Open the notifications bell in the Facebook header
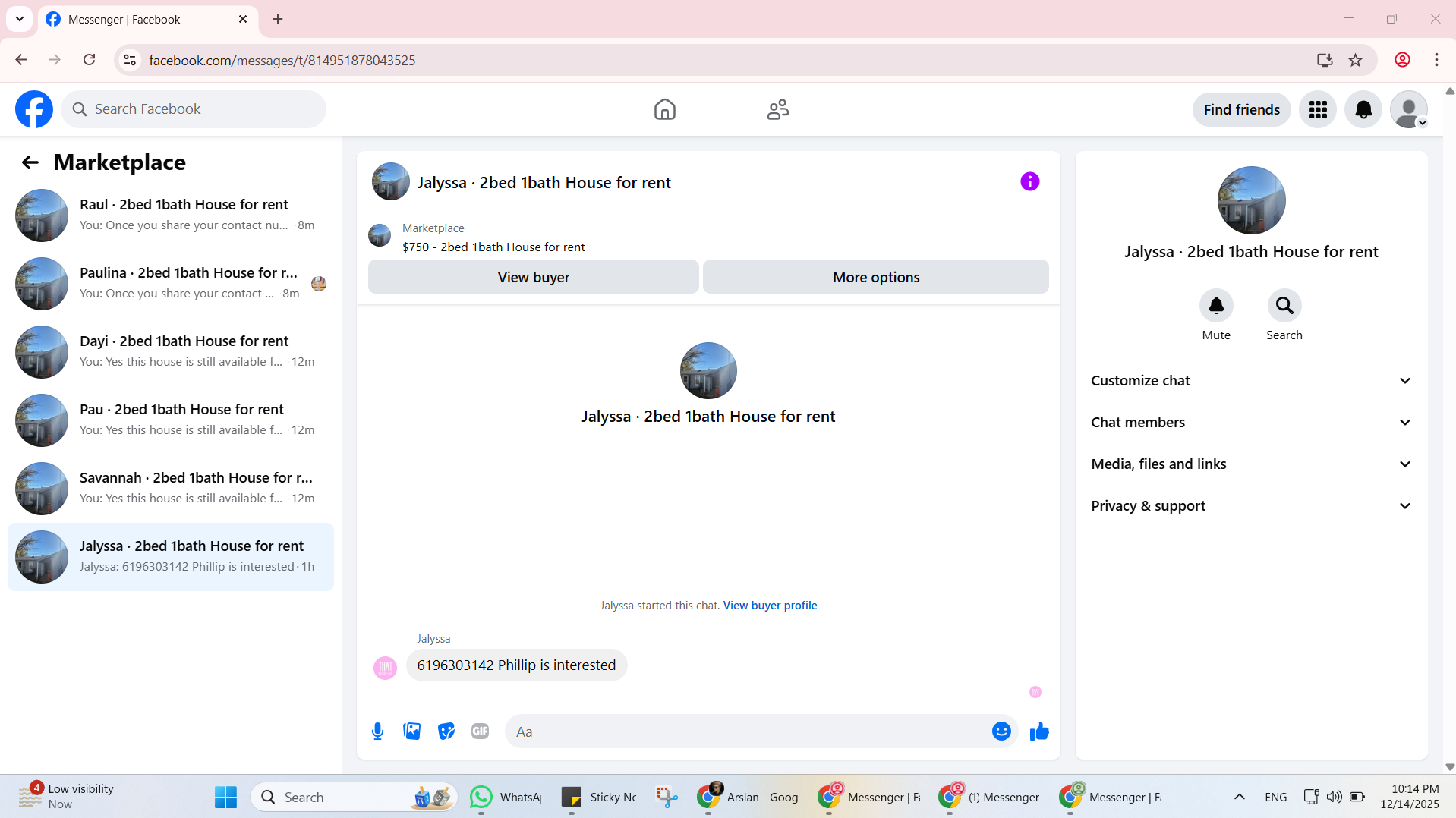The height and width of the screenshot is (818, 1456). coord(1363,110)
